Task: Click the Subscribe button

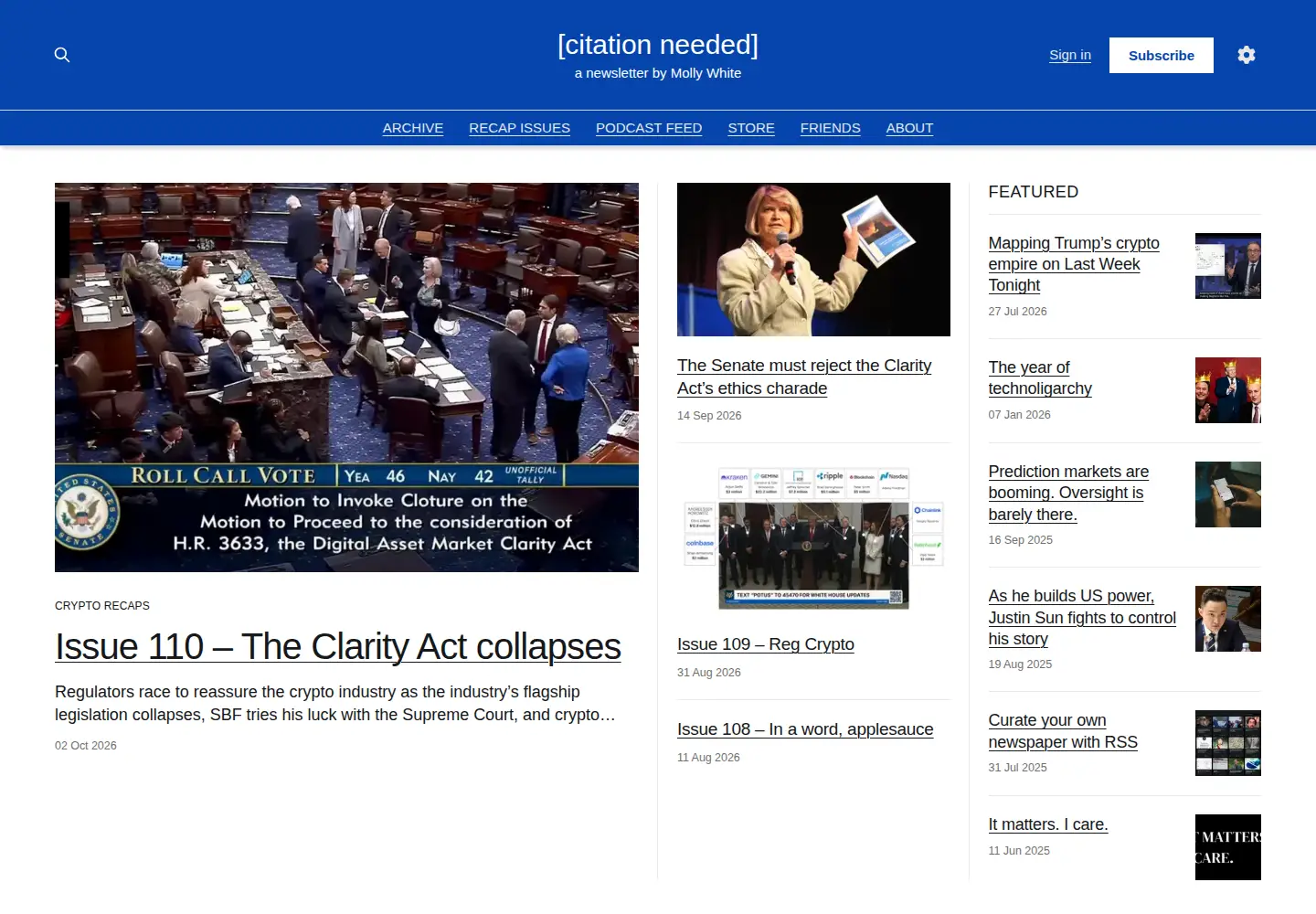Action: tap(1162, 55)
